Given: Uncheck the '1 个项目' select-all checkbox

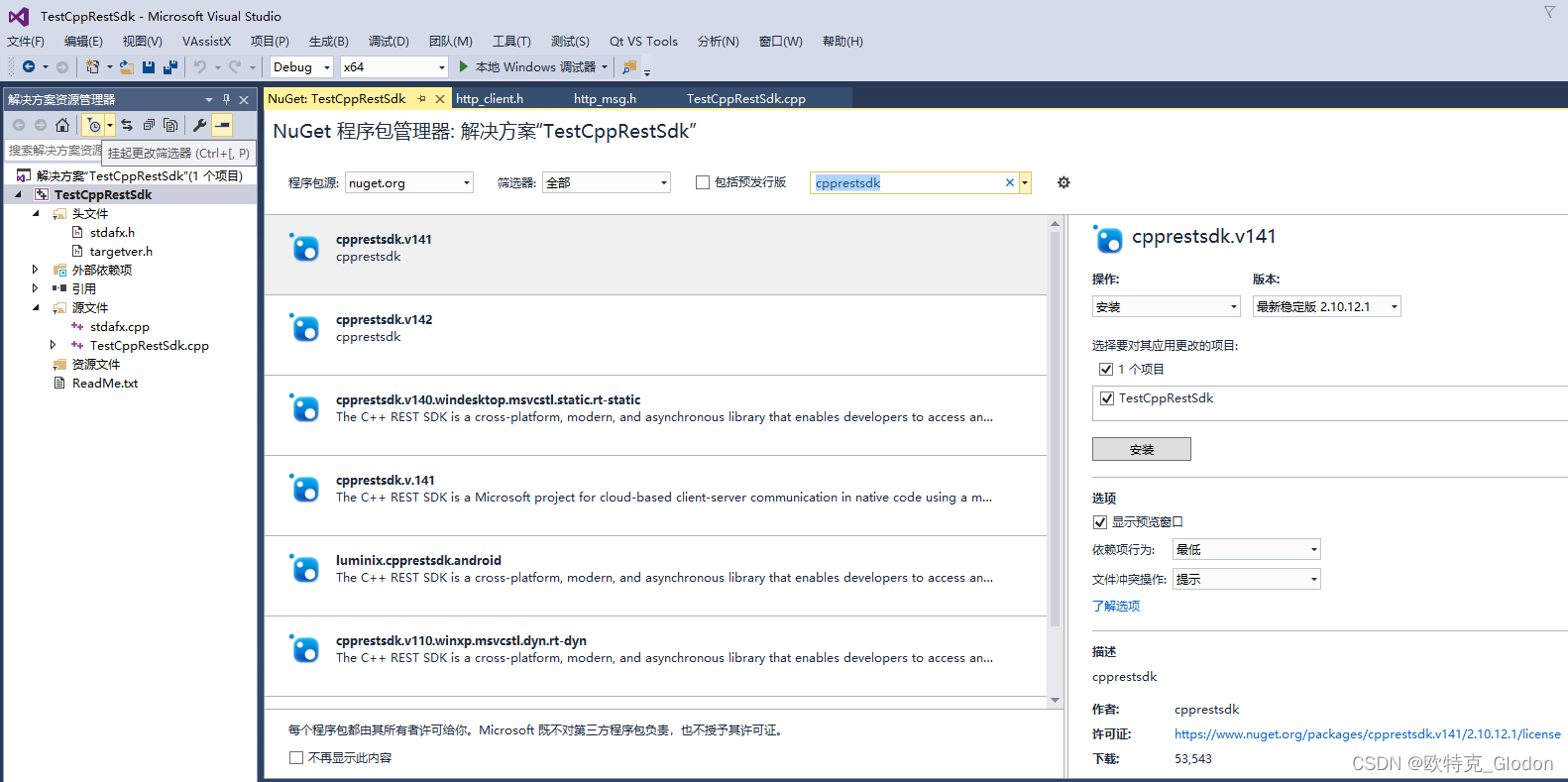Looking at the screenshot, I should click(x=1106, y=369).
